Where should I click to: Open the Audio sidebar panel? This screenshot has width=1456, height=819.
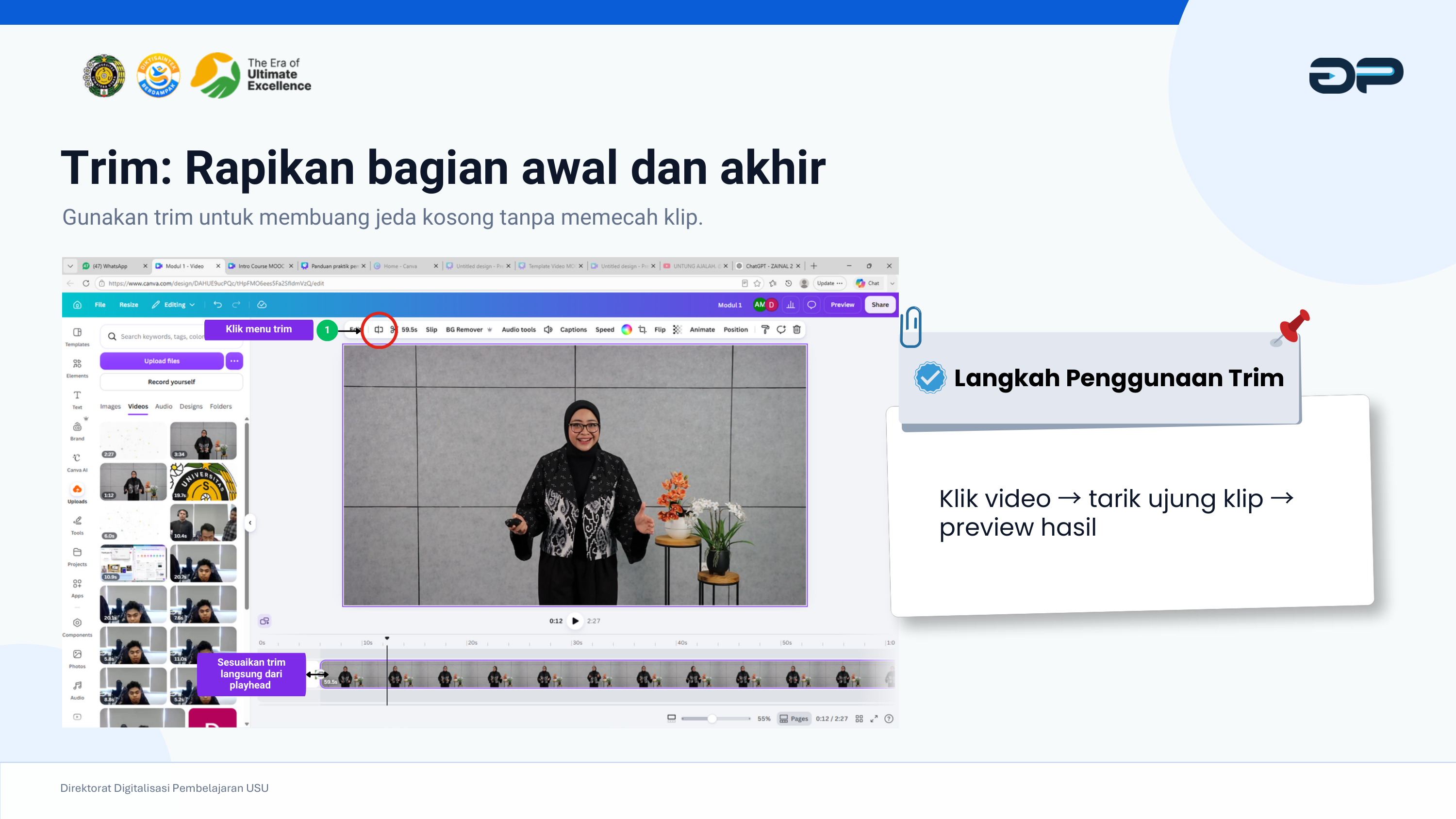tap(77, 690)
